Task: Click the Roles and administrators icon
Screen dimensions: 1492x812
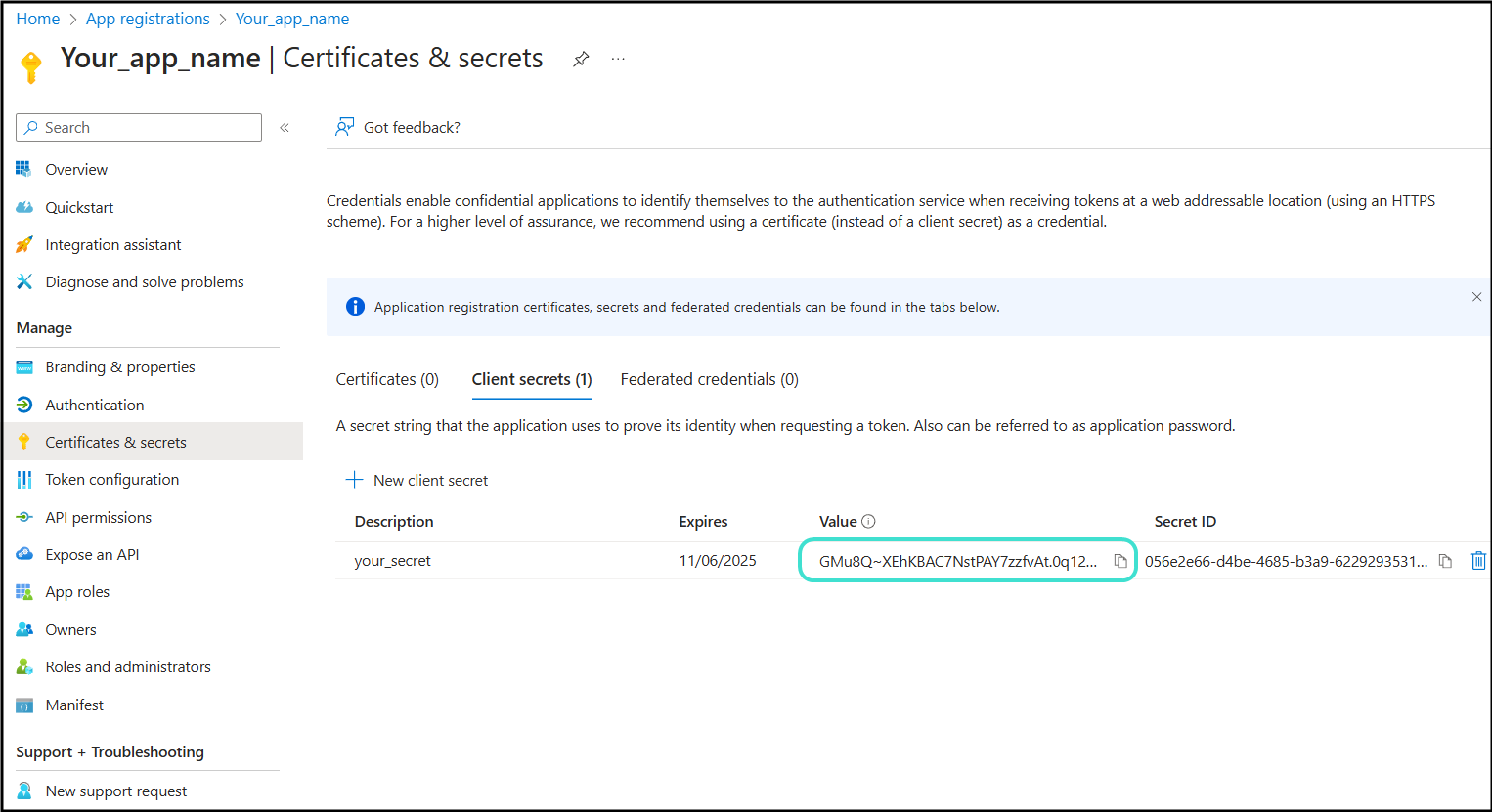Action: pos(24,666)
